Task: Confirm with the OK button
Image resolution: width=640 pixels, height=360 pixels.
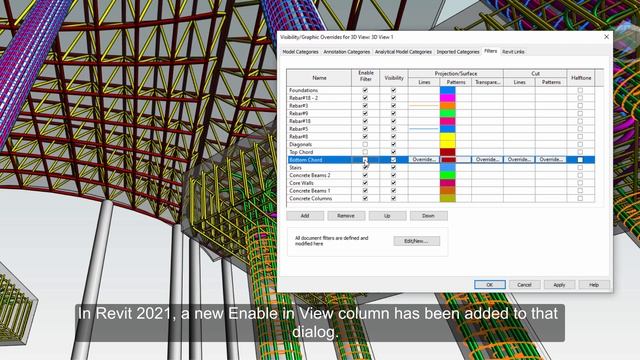Action: click(x=490, y=285)
